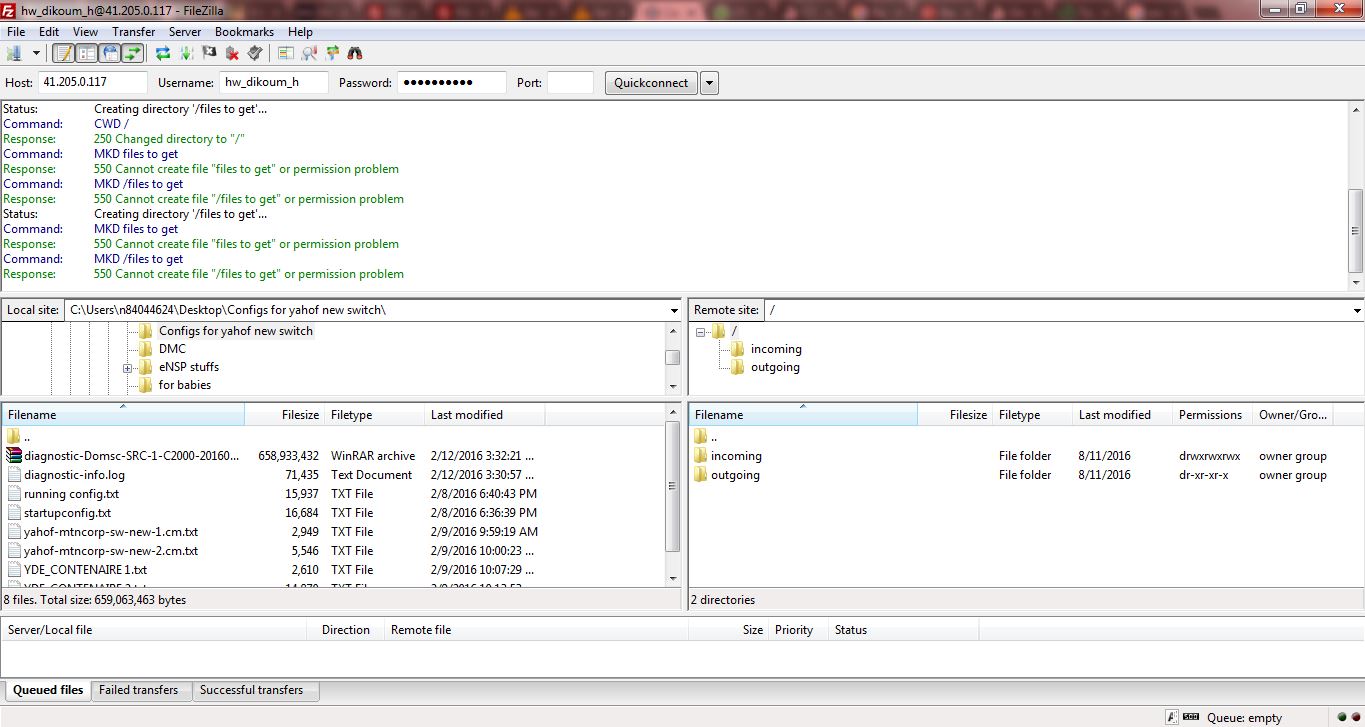
Task: Select startupconfig.txt file
Action: tap(67, 513)
